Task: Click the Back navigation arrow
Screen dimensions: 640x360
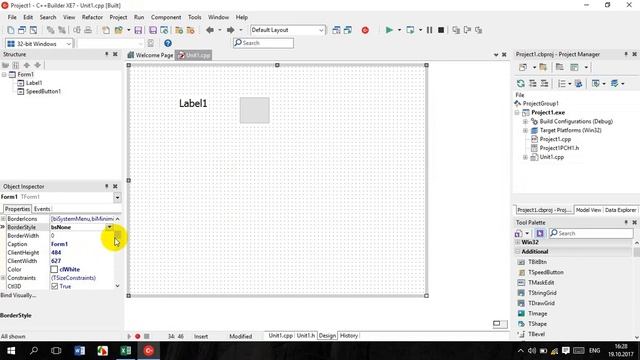Action: coord(210,30)
